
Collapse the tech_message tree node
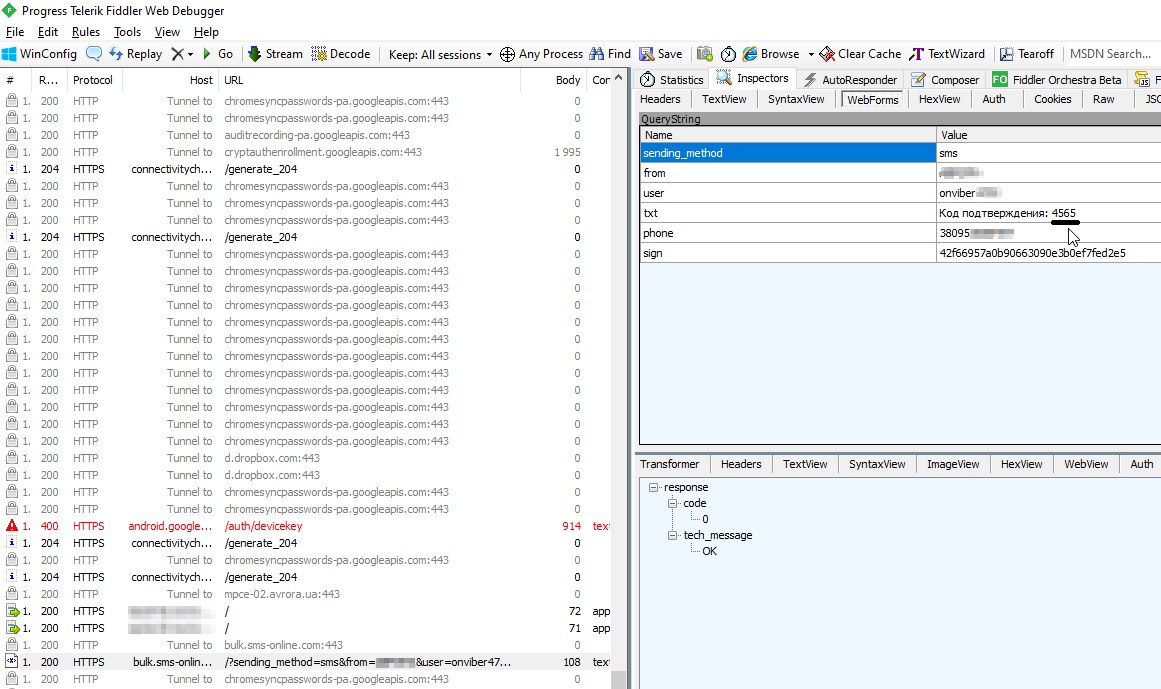(672, 535)
